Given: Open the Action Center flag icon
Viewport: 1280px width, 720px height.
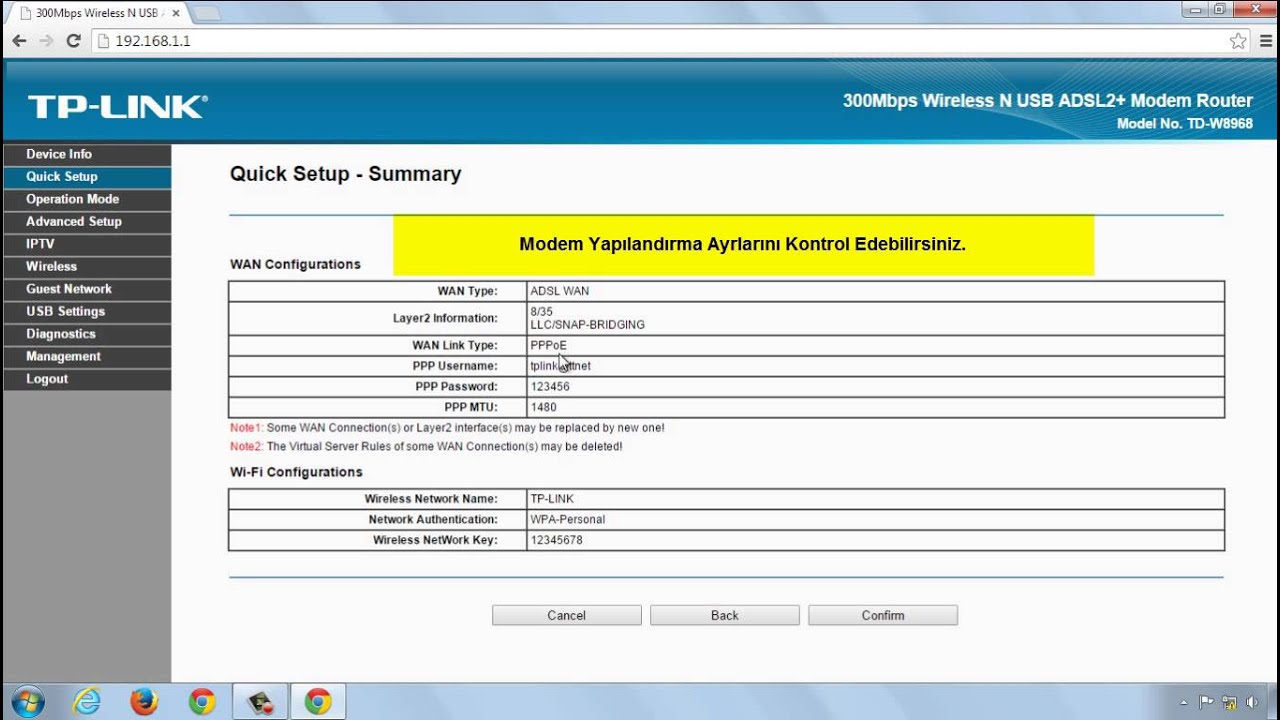Looking at the screenshot, I should coord(1206,702).
